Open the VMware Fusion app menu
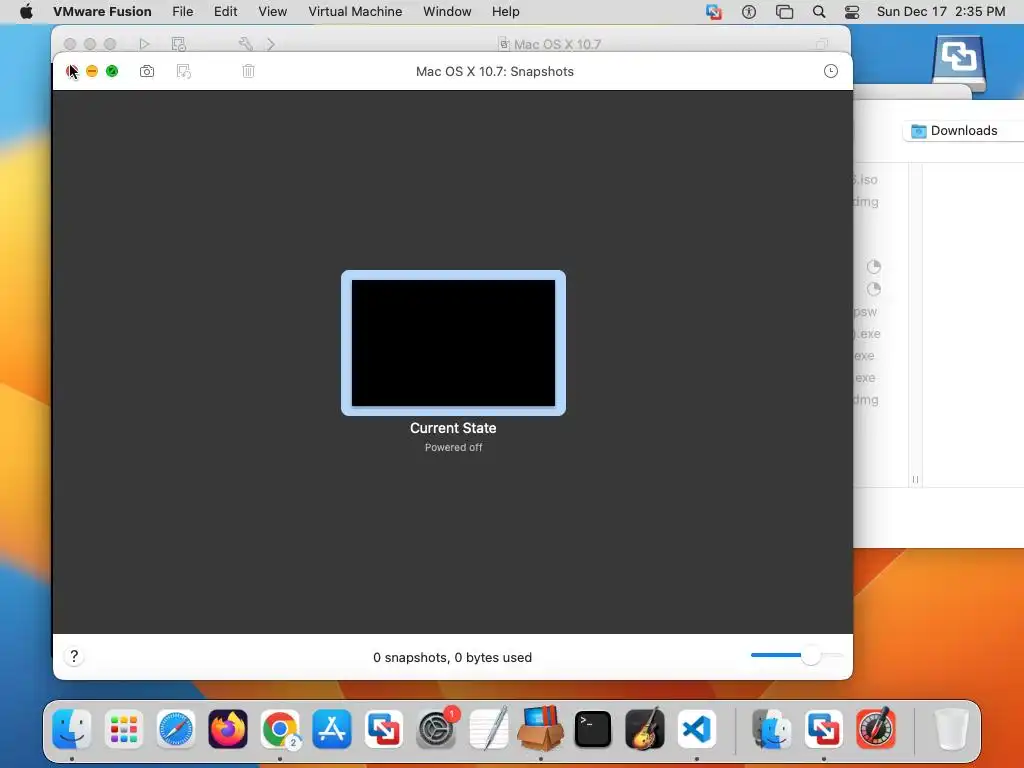 (102, 12)
